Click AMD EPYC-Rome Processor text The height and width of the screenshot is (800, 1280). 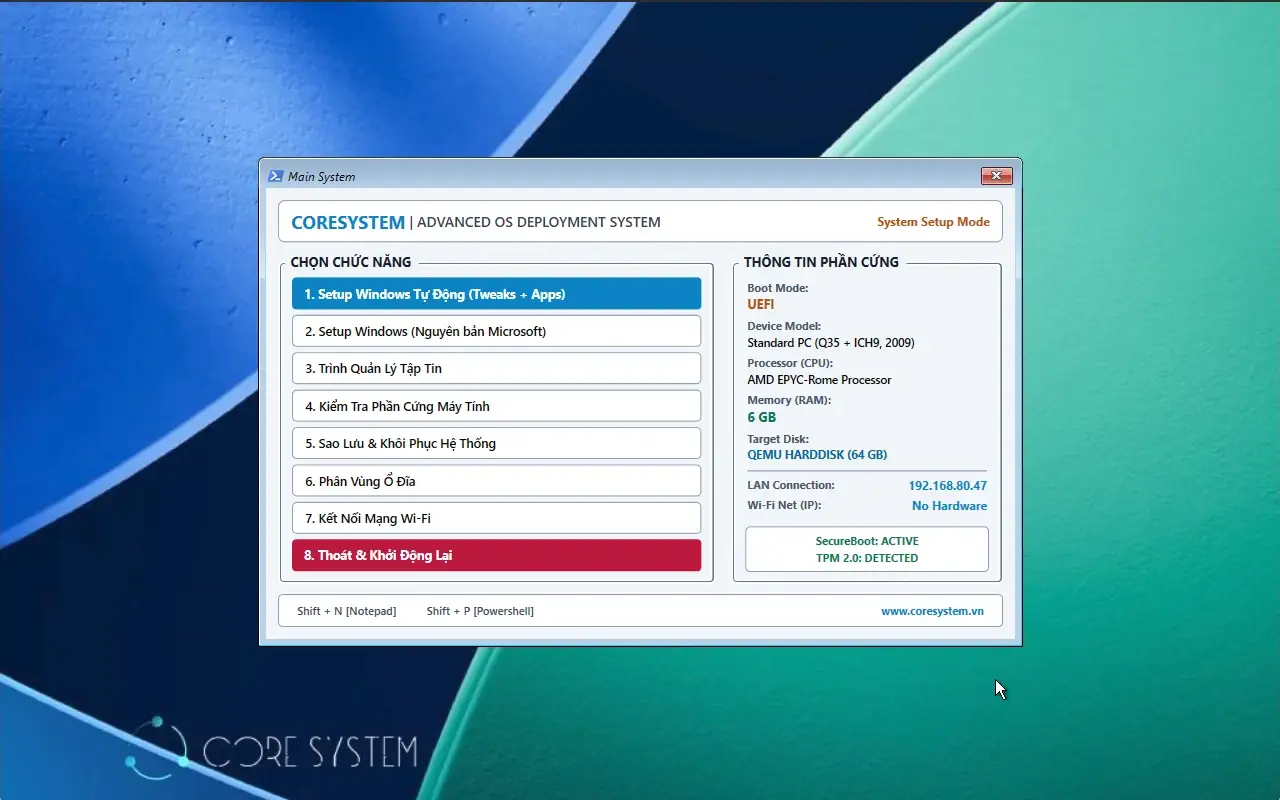[x=819, y=380]
